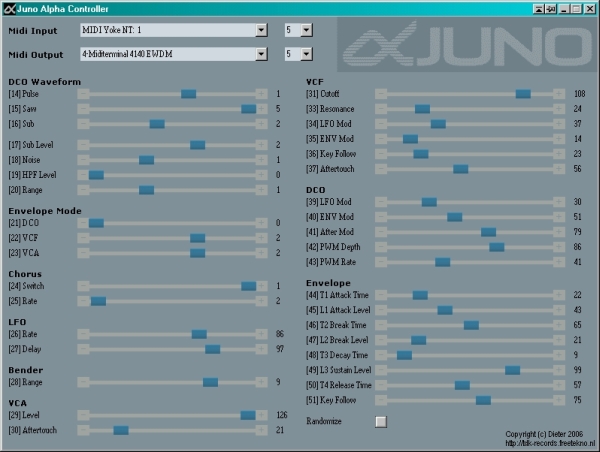Click the L1 Attack Level slider handle
This screenshot has height=452, width=600.
click(x=445, y=310)
